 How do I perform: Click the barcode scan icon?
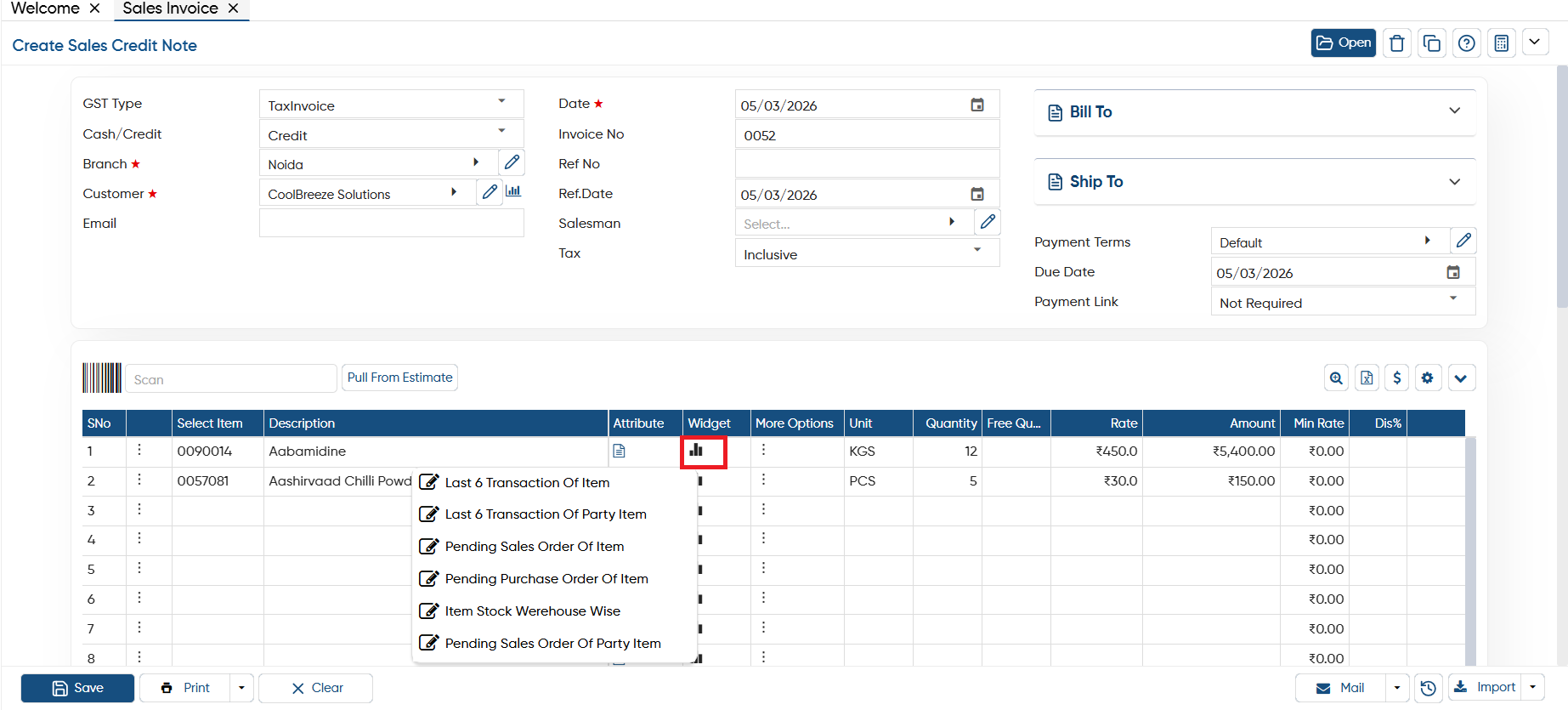pyautogui.click(x=102, y=378)
